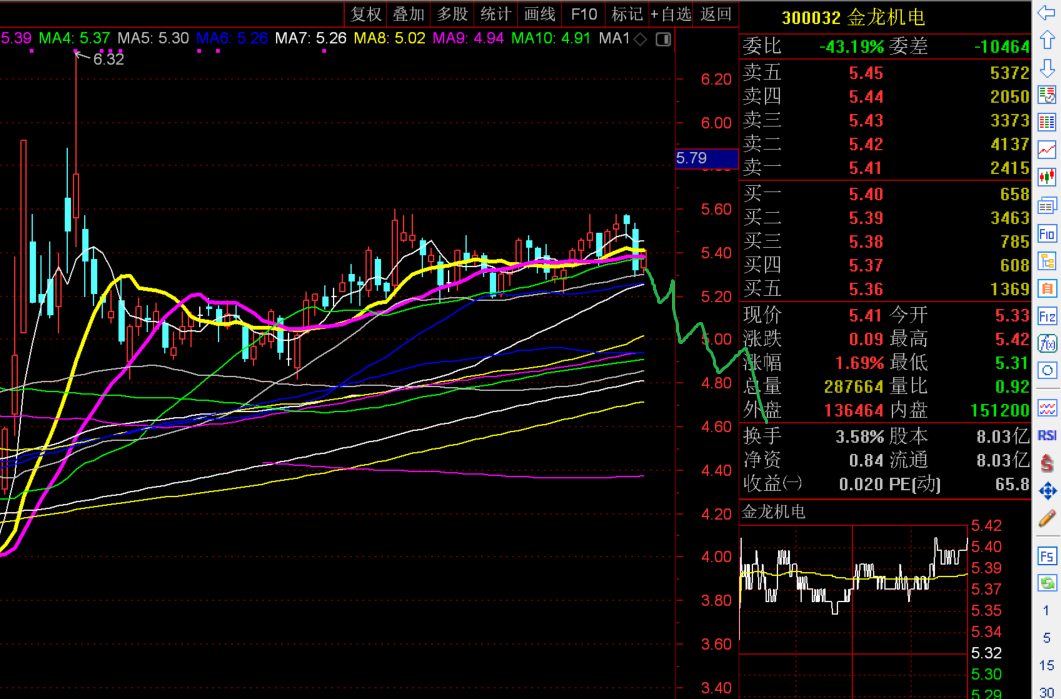Select the RSI indicator icon
This screenshot has height=699, width=1061.
point(1047,436)
